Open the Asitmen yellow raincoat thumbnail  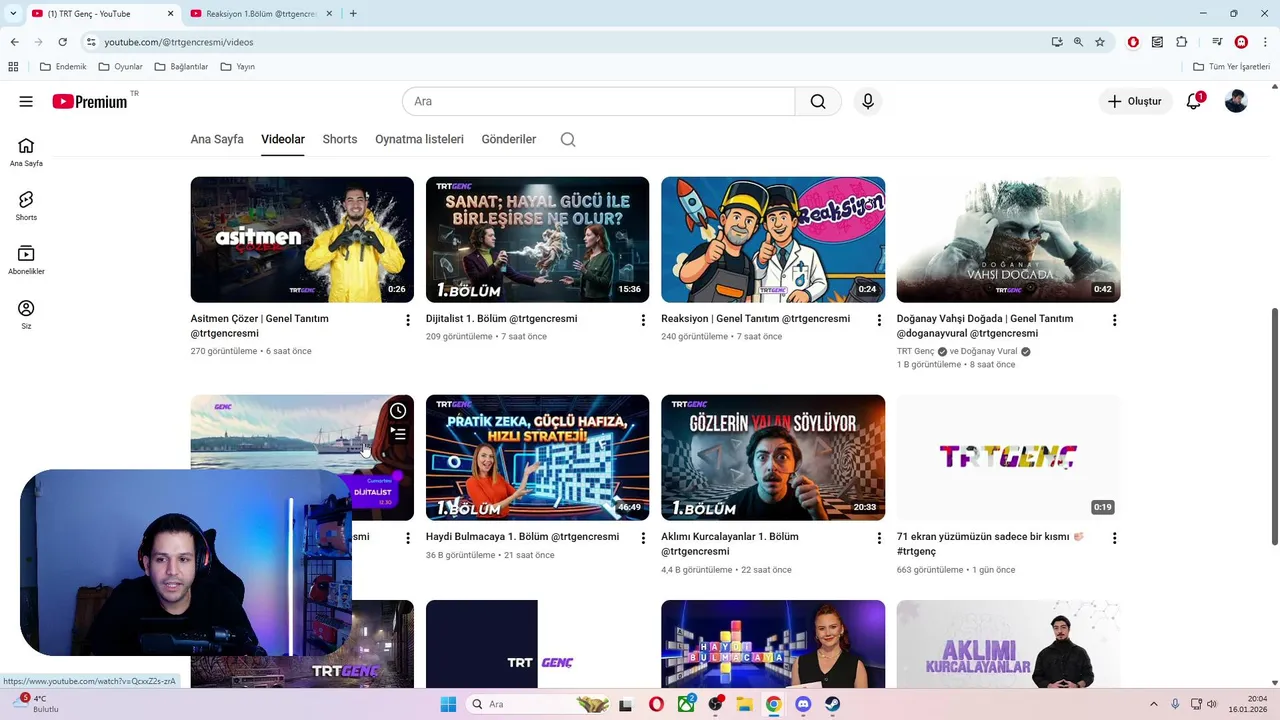tap(302, 239)
